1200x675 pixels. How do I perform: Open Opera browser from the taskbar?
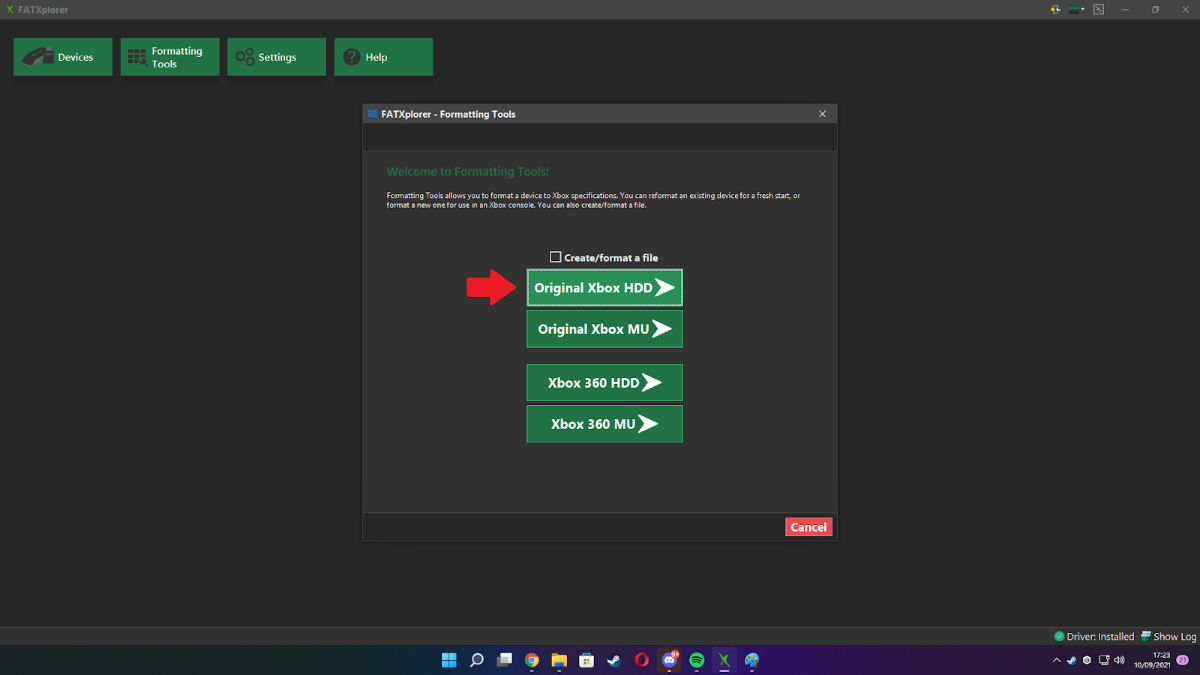[x=642, y=660]
